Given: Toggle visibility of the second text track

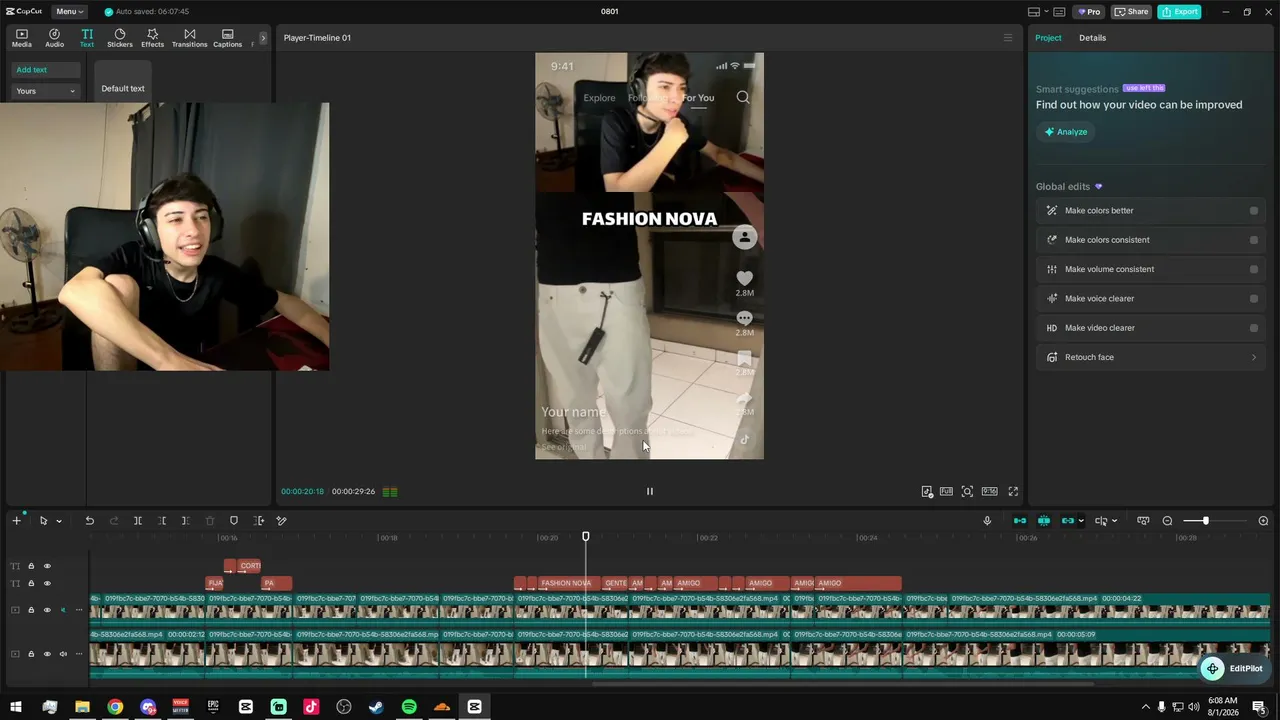Looking at the screenshot, I should pyautogui.click(x=46, y=583).
